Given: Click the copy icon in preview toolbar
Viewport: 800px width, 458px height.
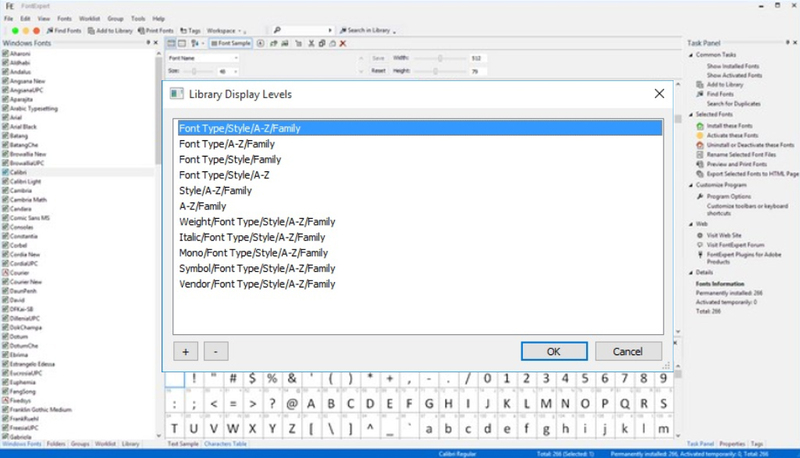Looking at the screenshot, I should (x=322, y=43).
